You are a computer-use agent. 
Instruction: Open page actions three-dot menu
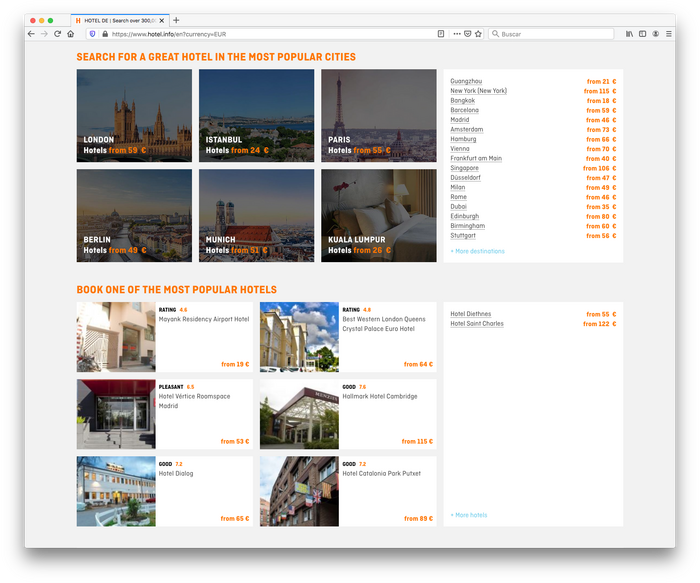(x=457, y=34)
